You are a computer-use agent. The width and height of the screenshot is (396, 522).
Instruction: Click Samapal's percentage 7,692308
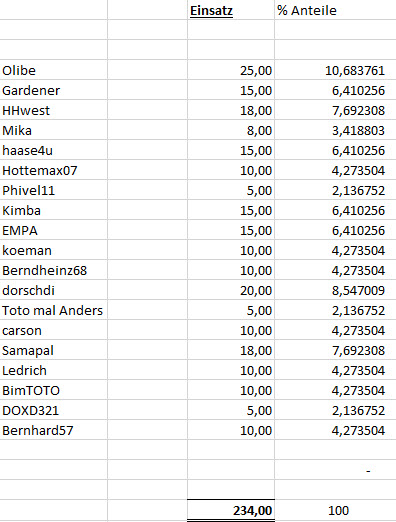tap(335, 350)
